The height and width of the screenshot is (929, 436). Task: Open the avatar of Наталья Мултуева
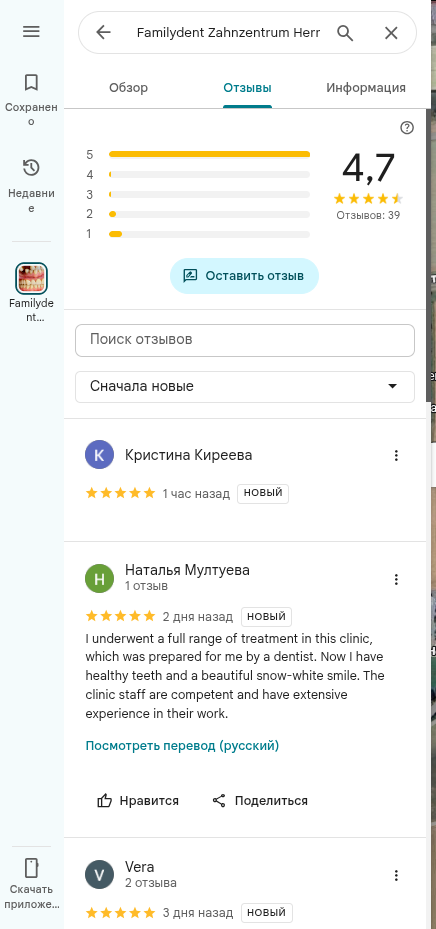click(x=100, y=579)
